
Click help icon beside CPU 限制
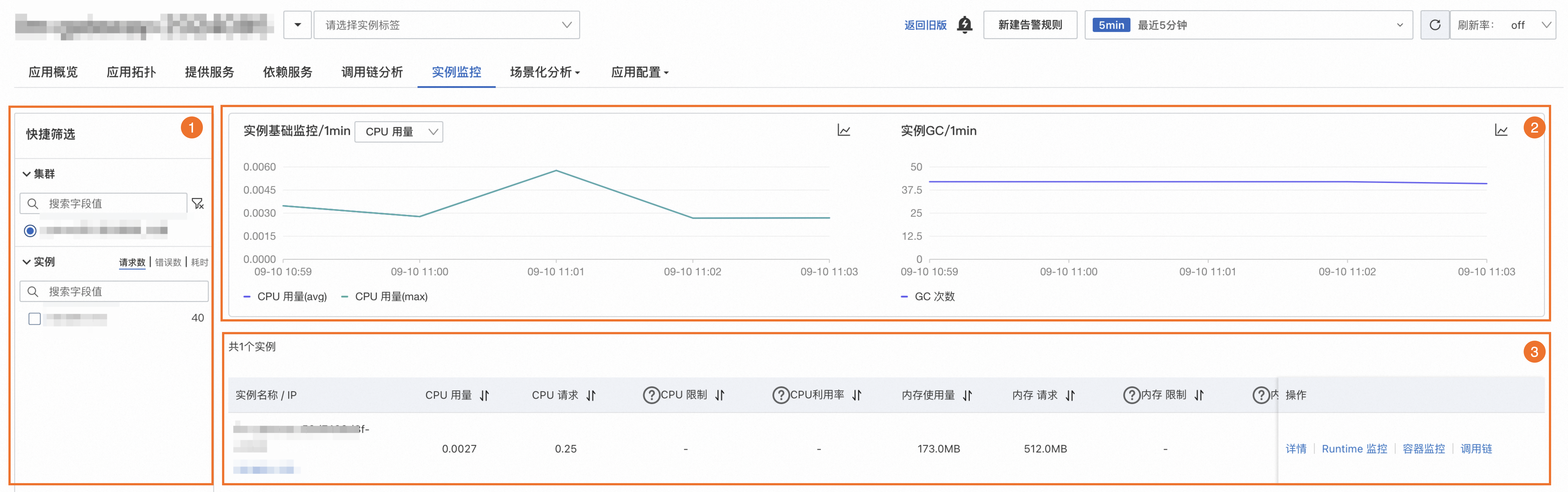point(651,395)
